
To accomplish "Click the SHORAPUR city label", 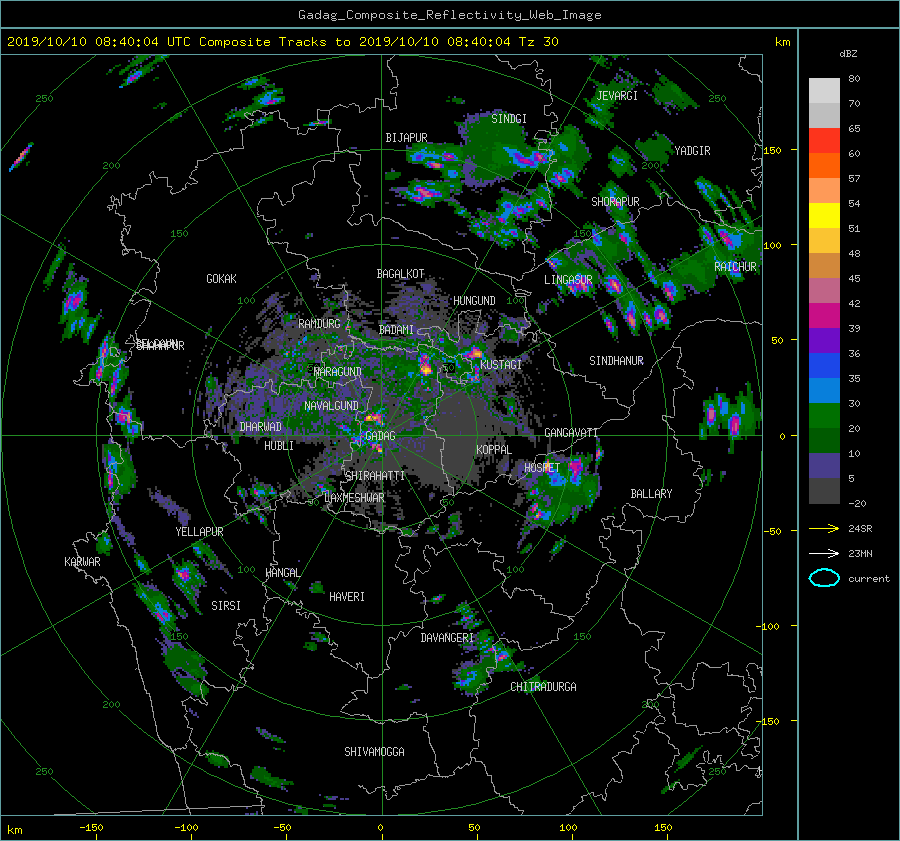I will (x=615, y=202).
